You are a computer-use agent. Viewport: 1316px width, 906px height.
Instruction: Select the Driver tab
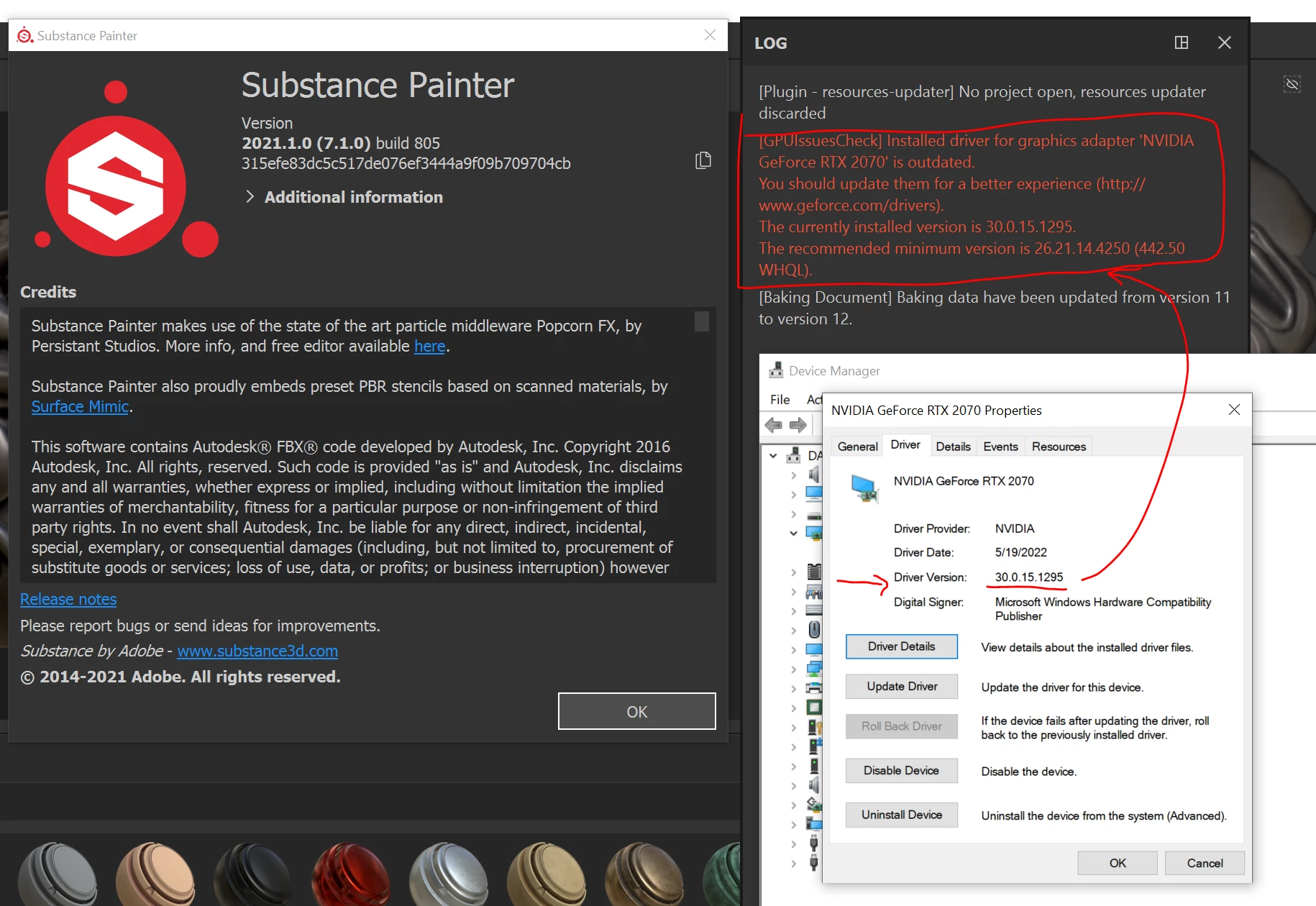point(905,445)
